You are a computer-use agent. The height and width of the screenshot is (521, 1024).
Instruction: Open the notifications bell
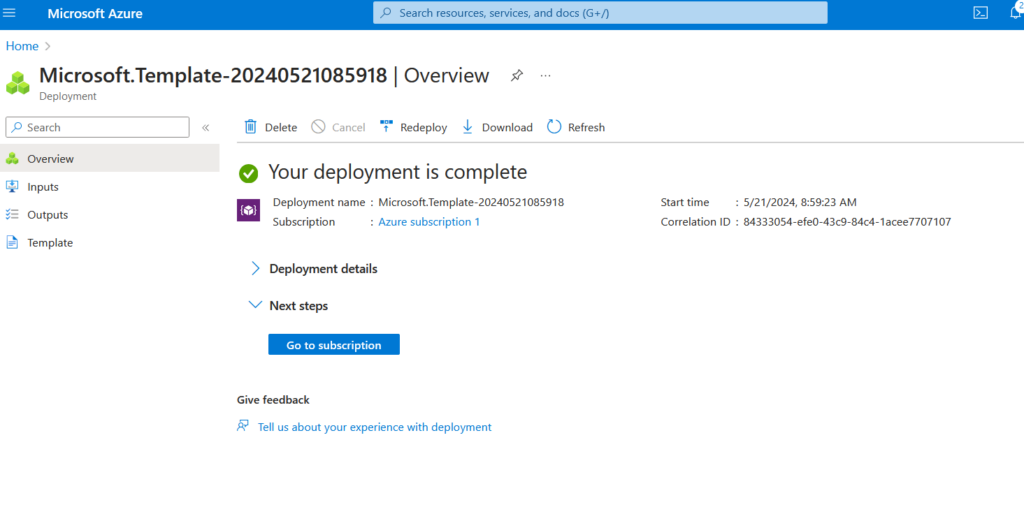coord(1016,12)
